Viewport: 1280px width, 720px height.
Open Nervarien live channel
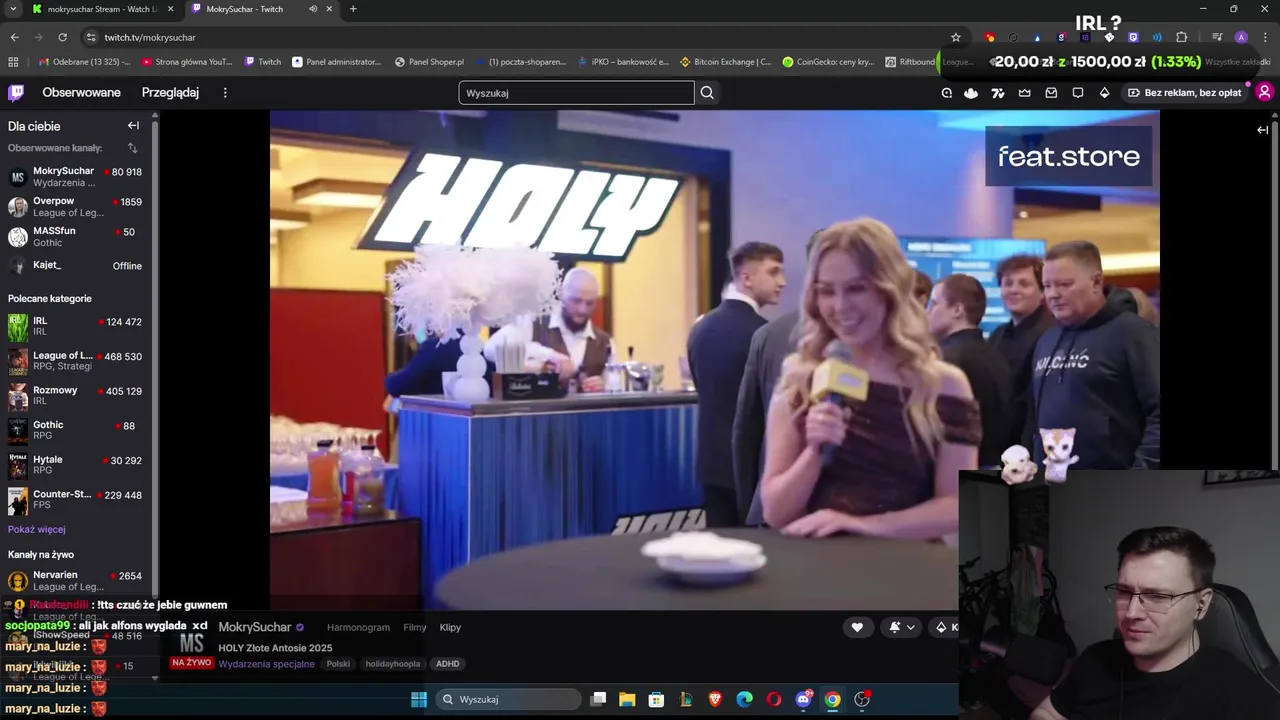tap(75, 581)
